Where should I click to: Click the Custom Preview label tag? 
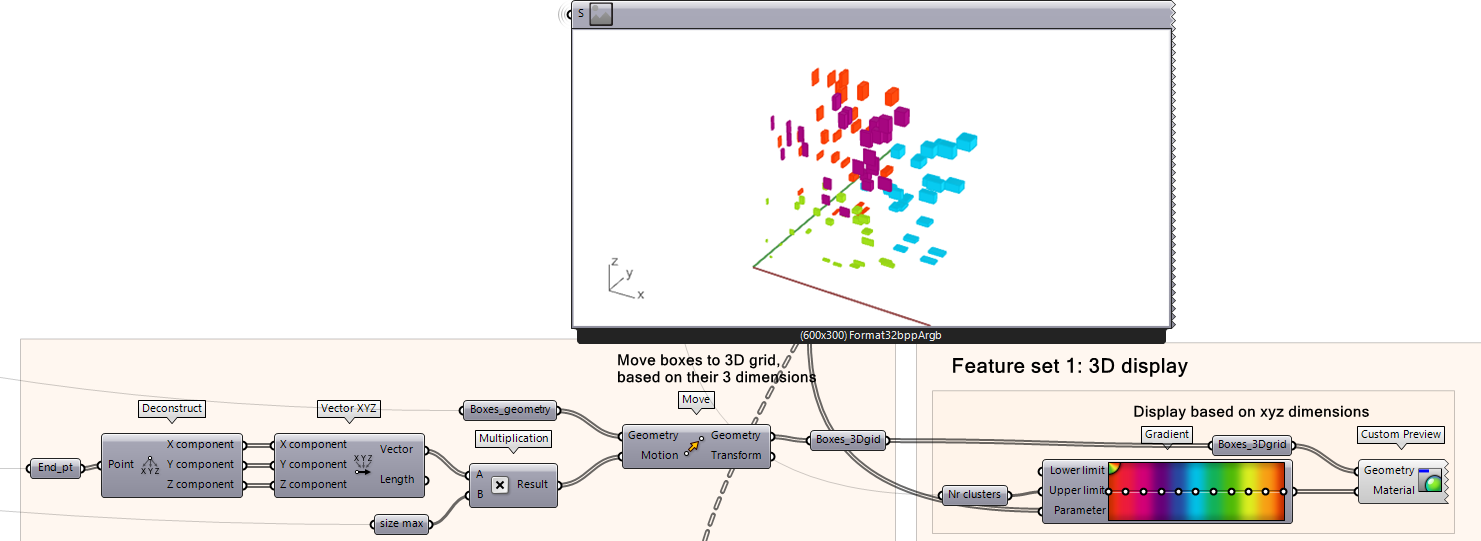[1401, 434]
